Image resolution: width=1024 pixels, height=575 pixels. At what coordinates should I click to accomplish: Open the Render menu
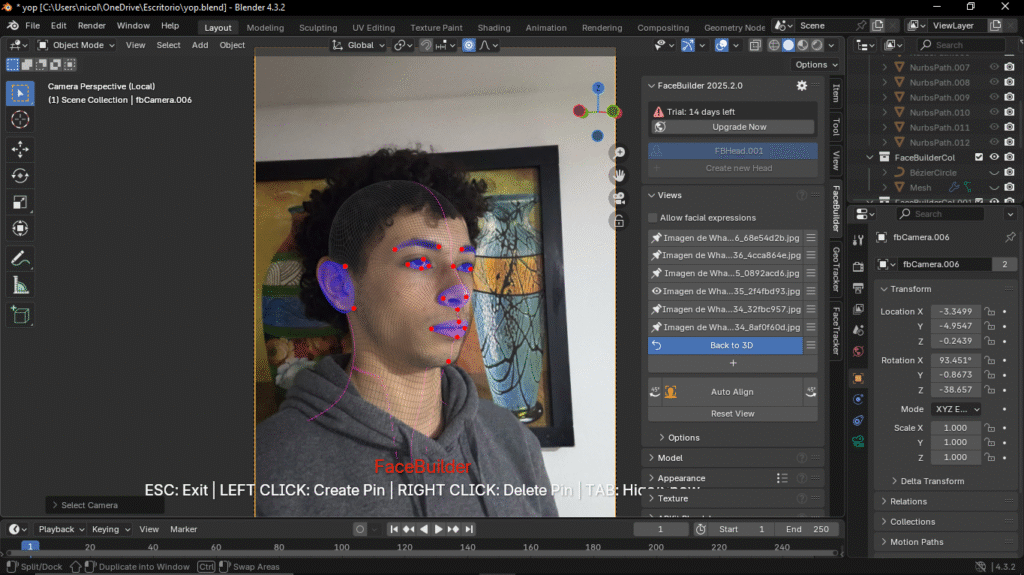point(91,25)
